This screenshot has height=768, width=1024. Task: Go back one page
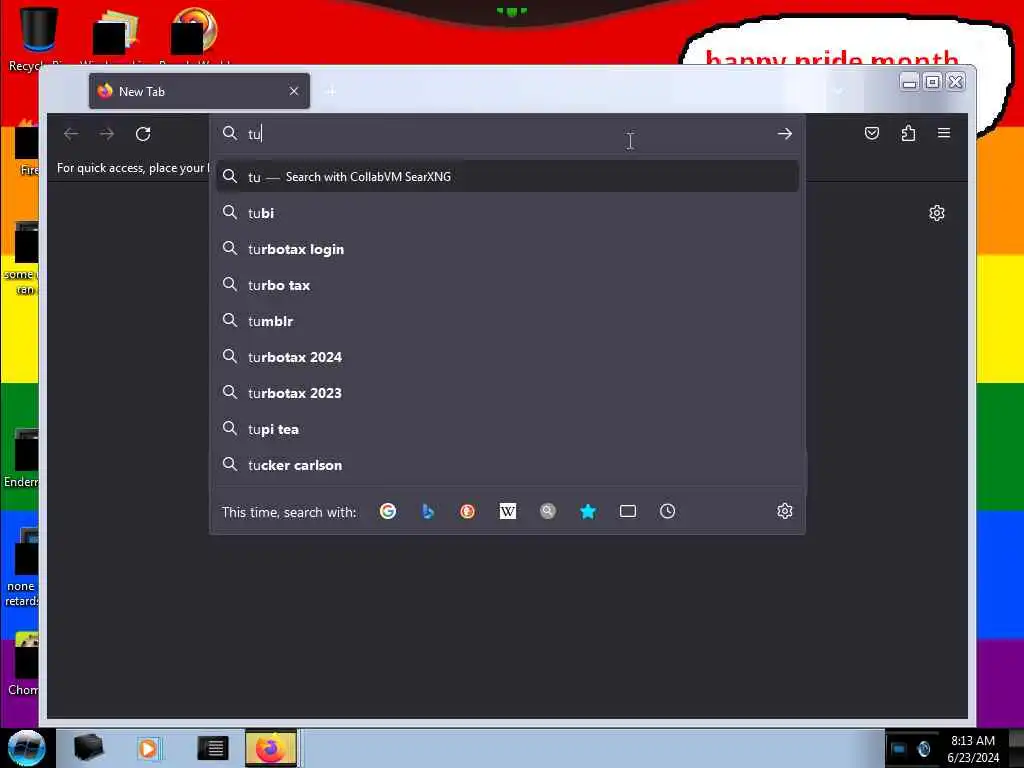click(x=71, y=134)
